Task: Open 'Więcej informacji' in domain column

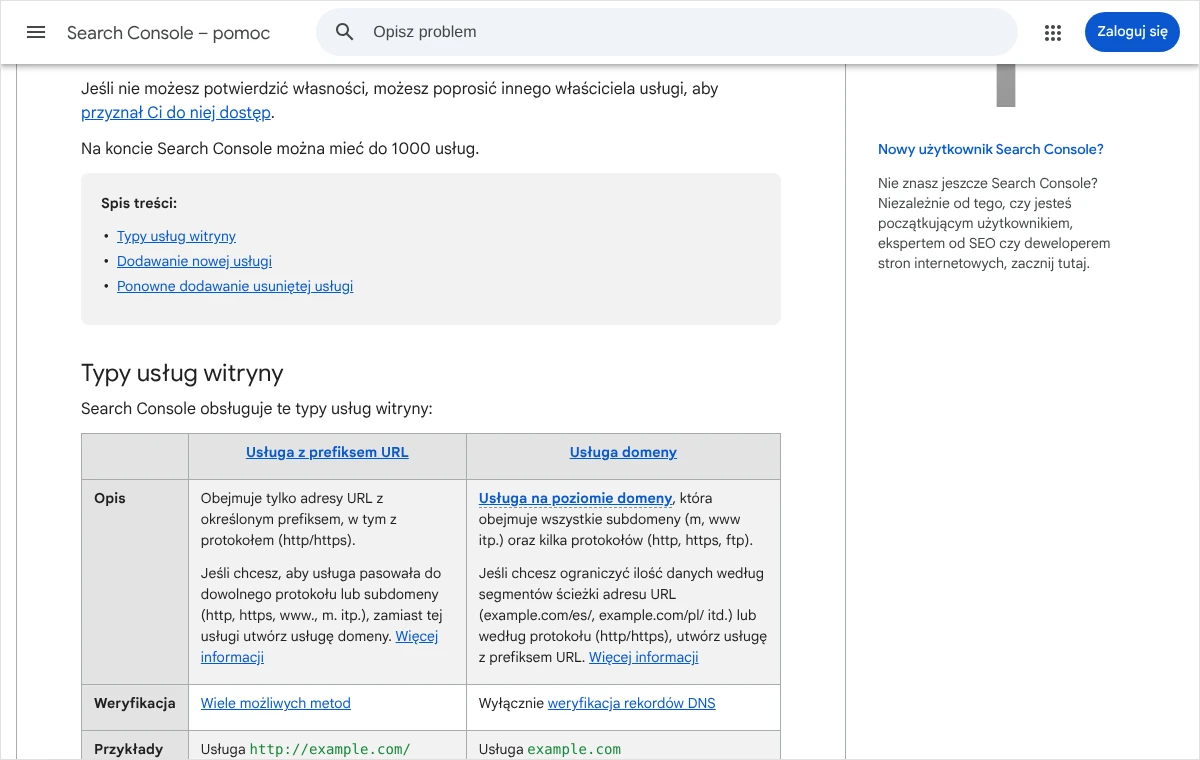Action: tap(643, 657)
